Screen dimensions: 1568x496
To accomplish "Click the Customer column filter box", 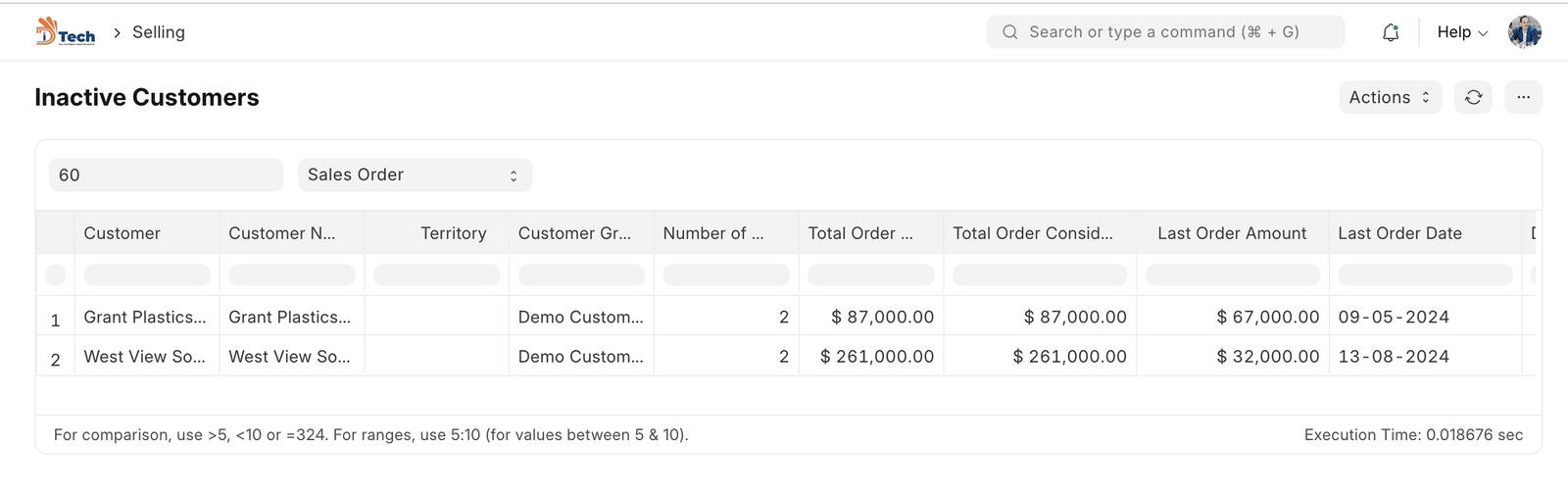I will pyautogui.click(x=146, y=274).
